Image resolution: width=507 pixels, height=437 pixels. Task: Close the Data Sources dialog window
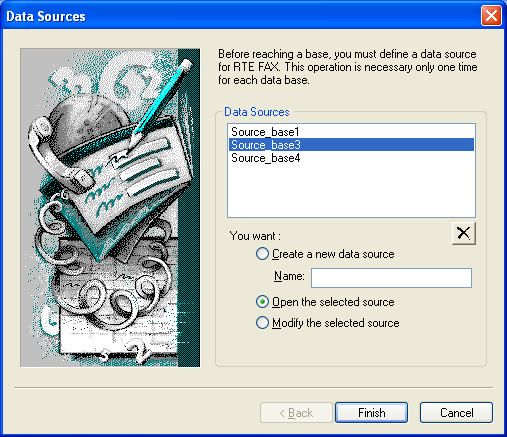[491, 16]
